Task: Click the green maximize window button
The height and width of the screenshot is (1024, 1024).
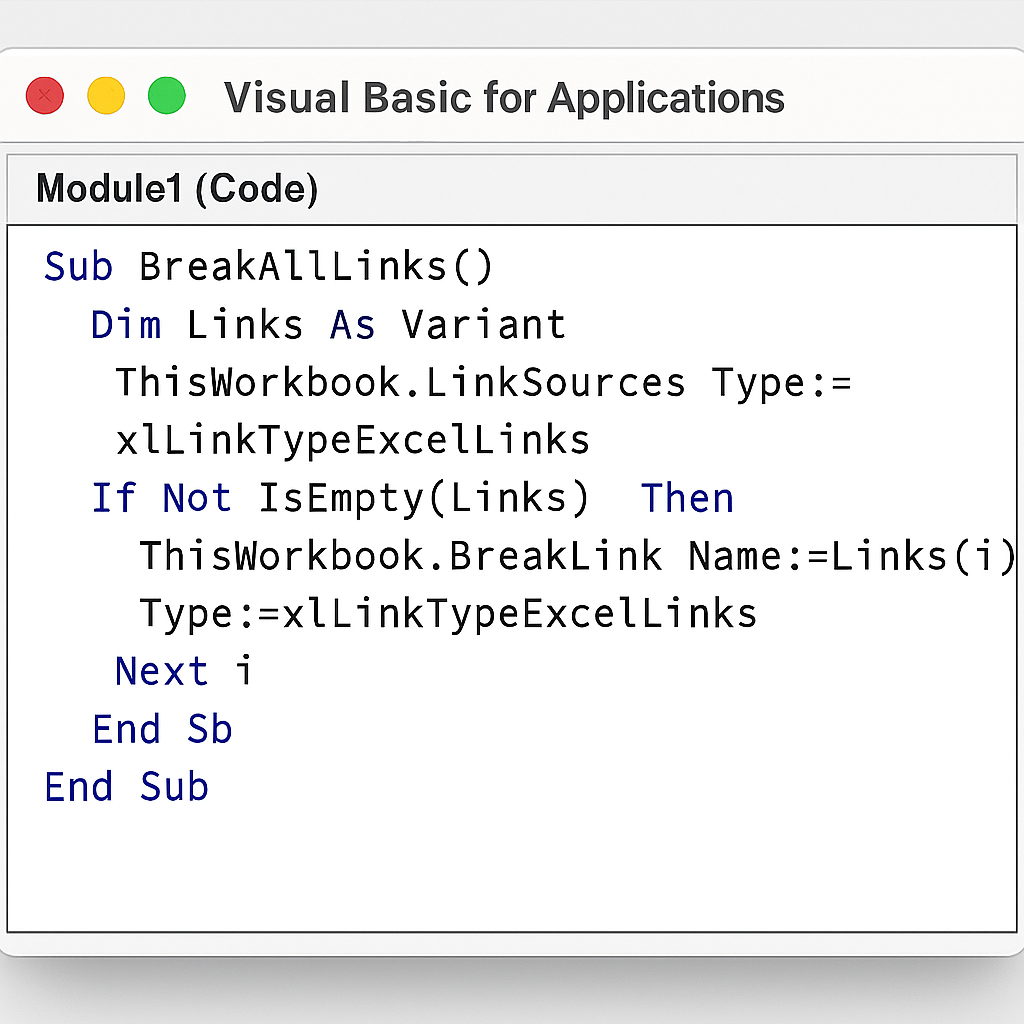Action: click(x=167, y=97)
